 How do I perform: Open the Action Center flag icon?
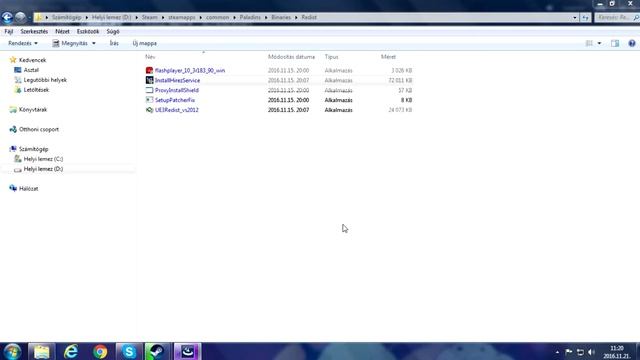point(569,352)
